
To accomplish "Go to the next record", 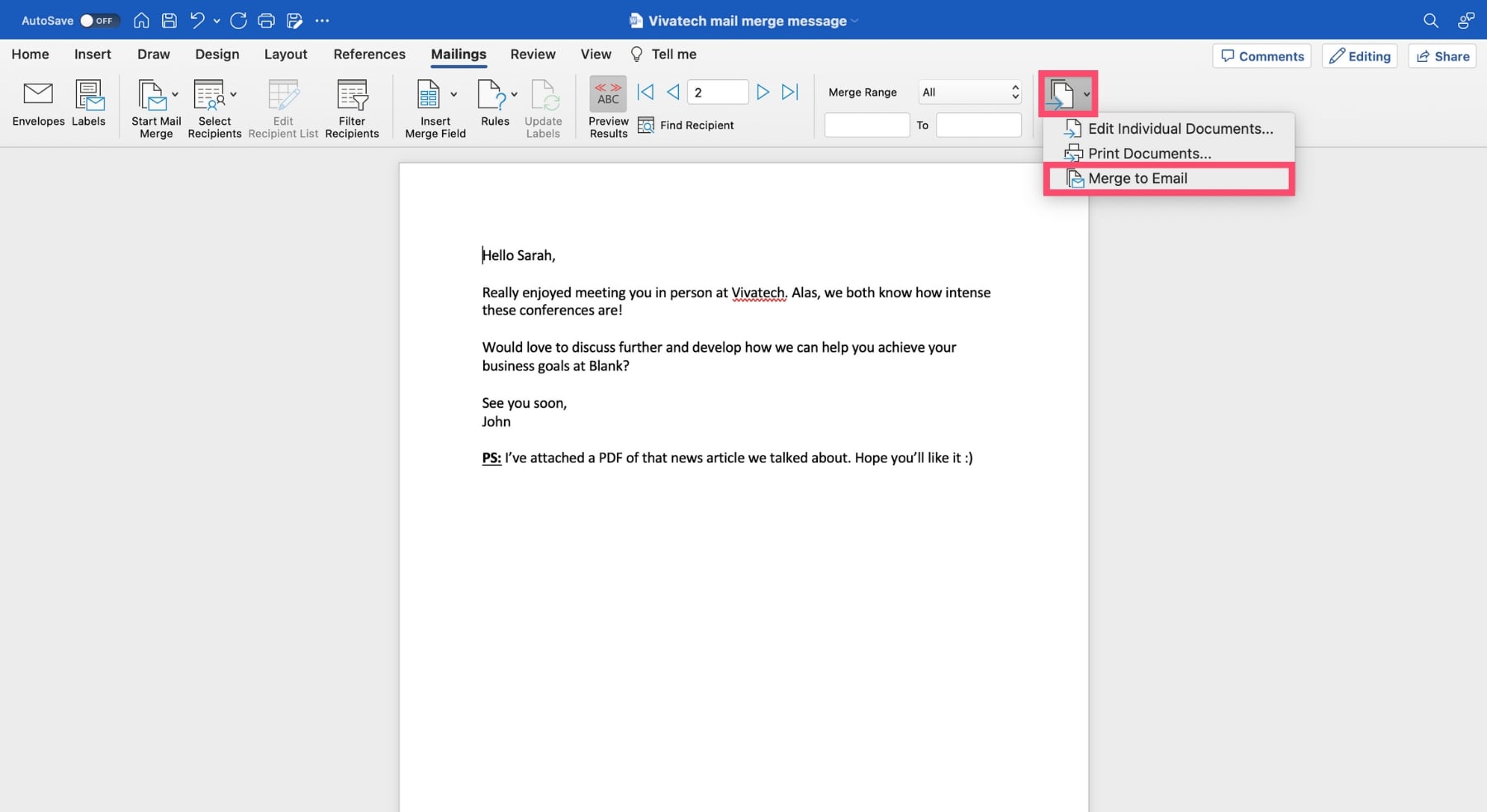I will (x=763, y=93).
